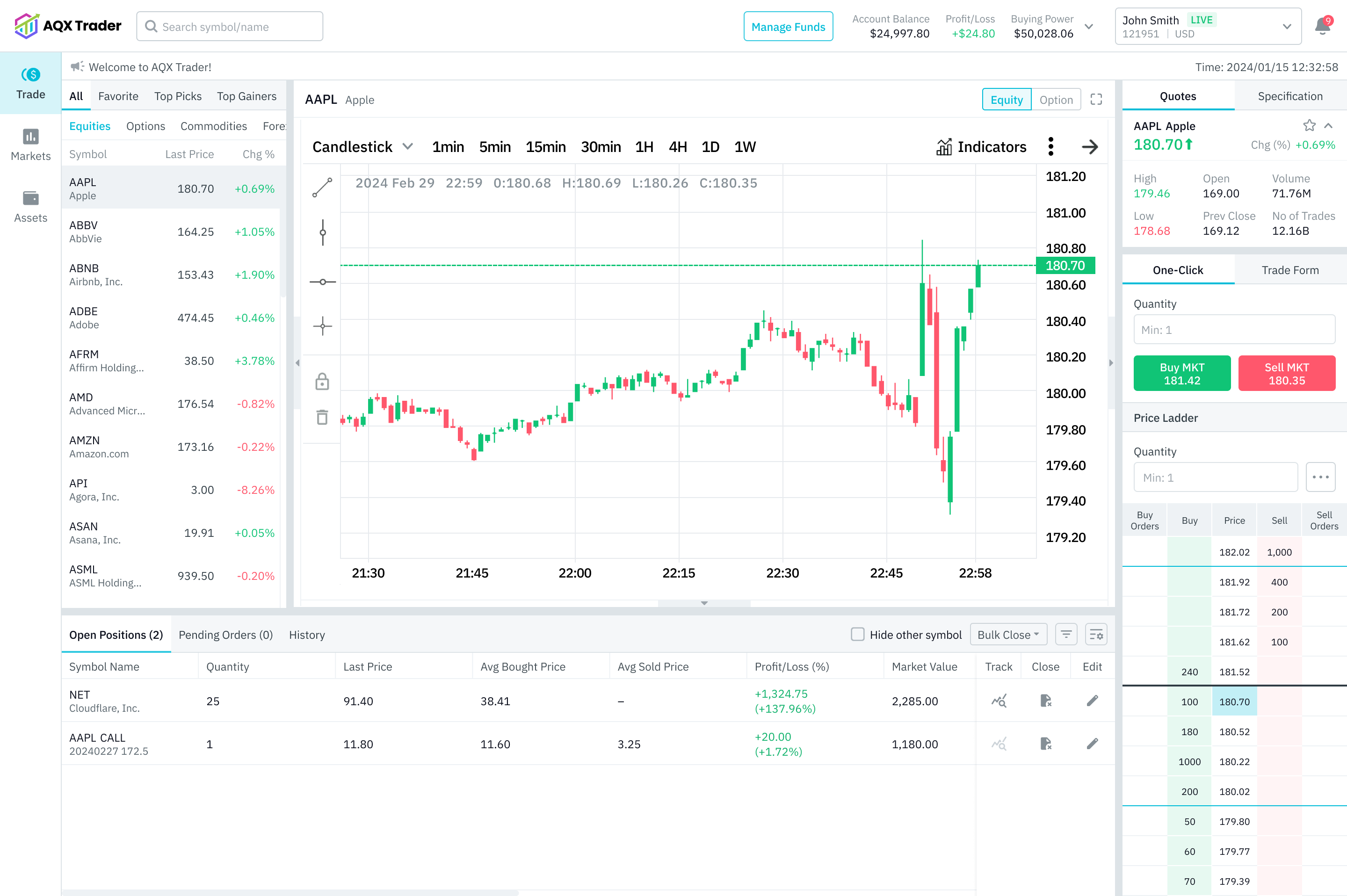Open chart more-options vertical dots
Screen dimensions: 1347x896
tap(1050, 147)
